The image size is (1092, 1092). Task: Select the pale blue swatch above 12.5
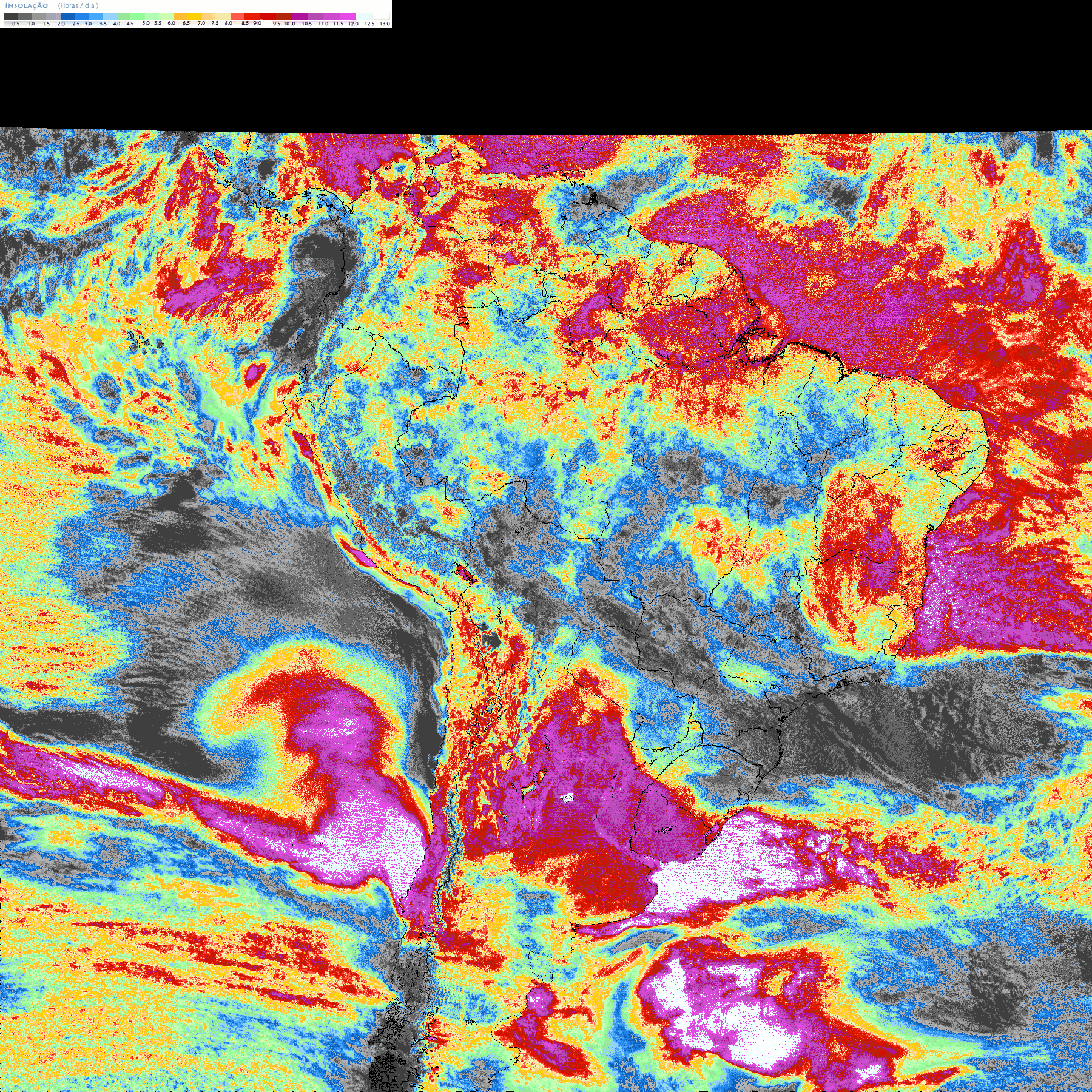click(364, 16)
